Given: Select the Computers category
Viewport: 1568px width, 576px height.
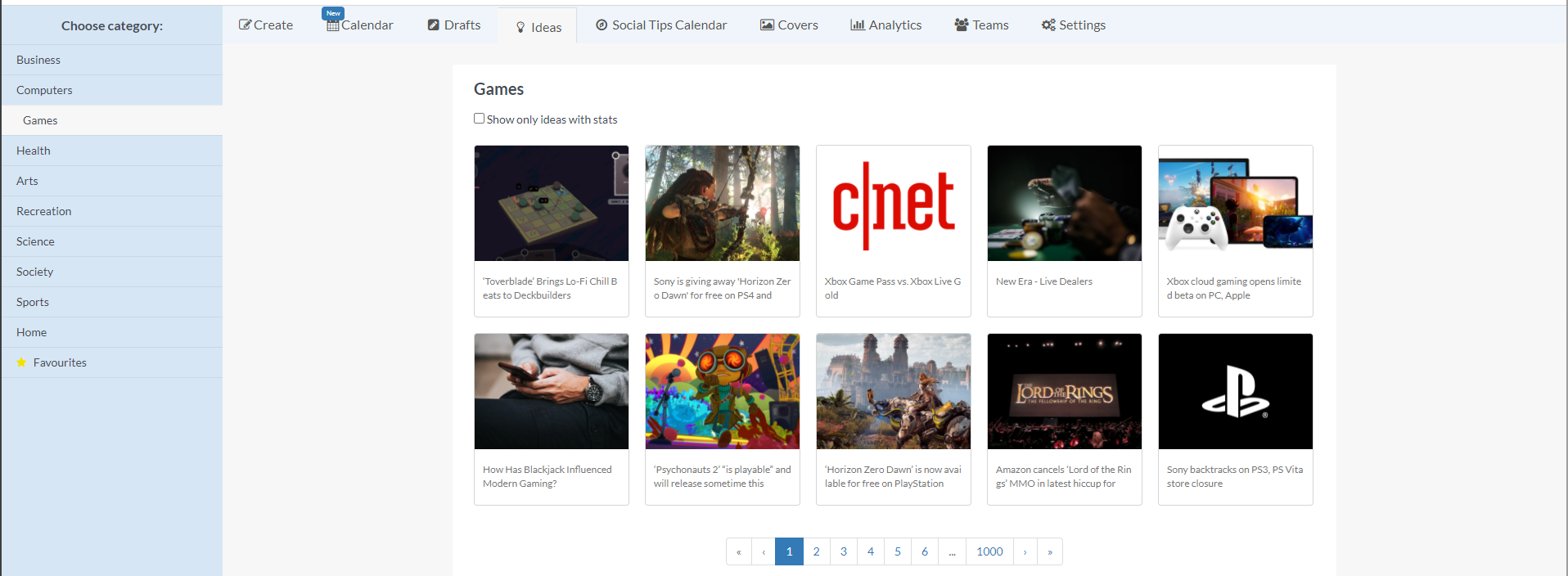Looking at the screenshot, I should coord(44,90).
